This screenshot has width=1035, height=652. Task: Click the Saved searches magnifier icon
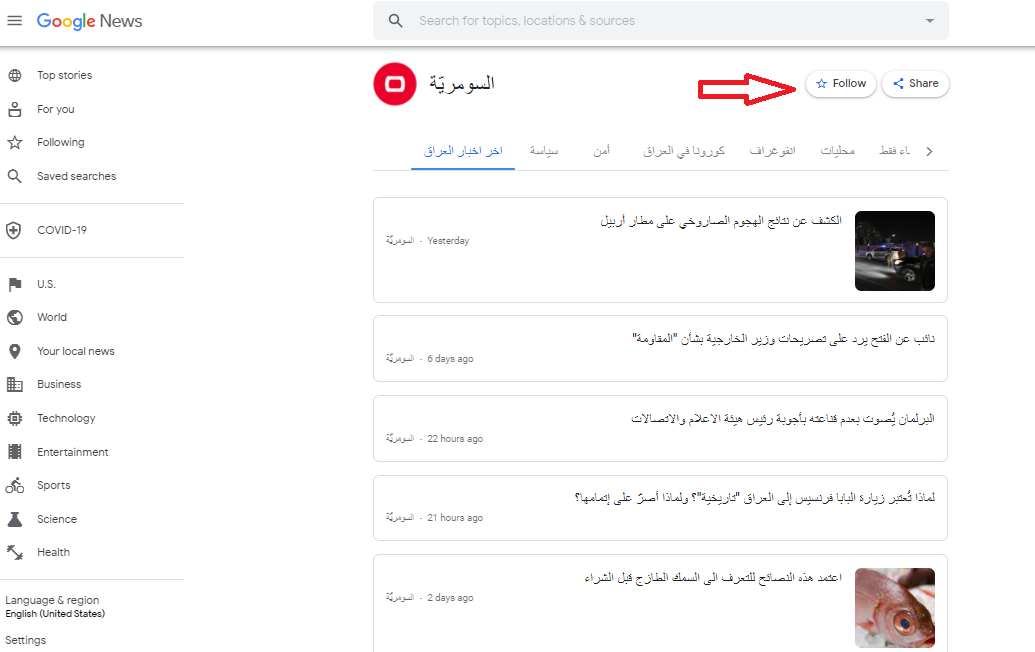point(15,177)
